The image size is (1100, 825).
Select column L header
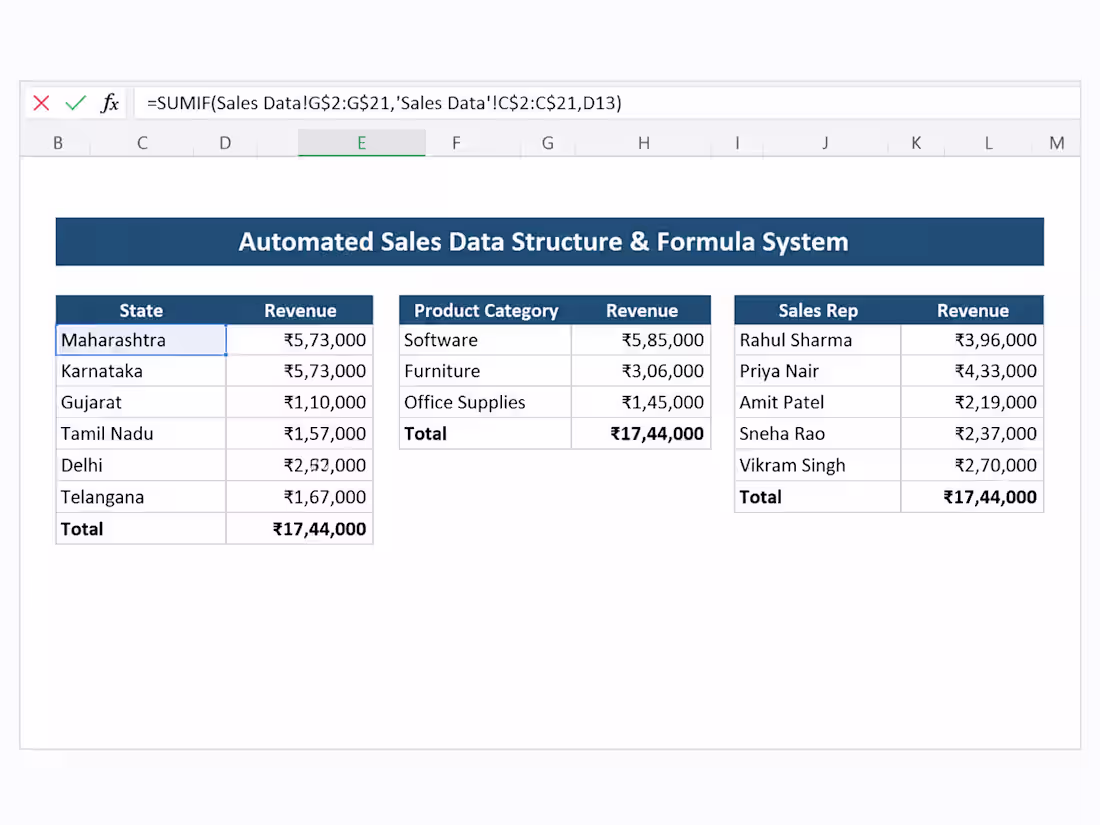(x=988, y=143)
